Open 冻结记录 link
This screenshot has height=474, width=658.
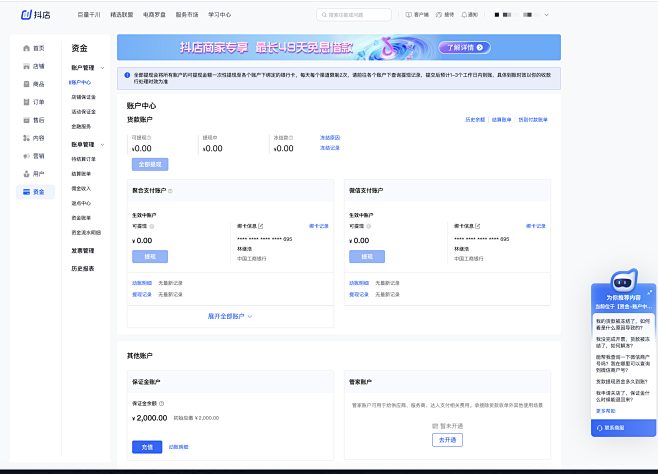pyautogui.click(x=330, y=148)
